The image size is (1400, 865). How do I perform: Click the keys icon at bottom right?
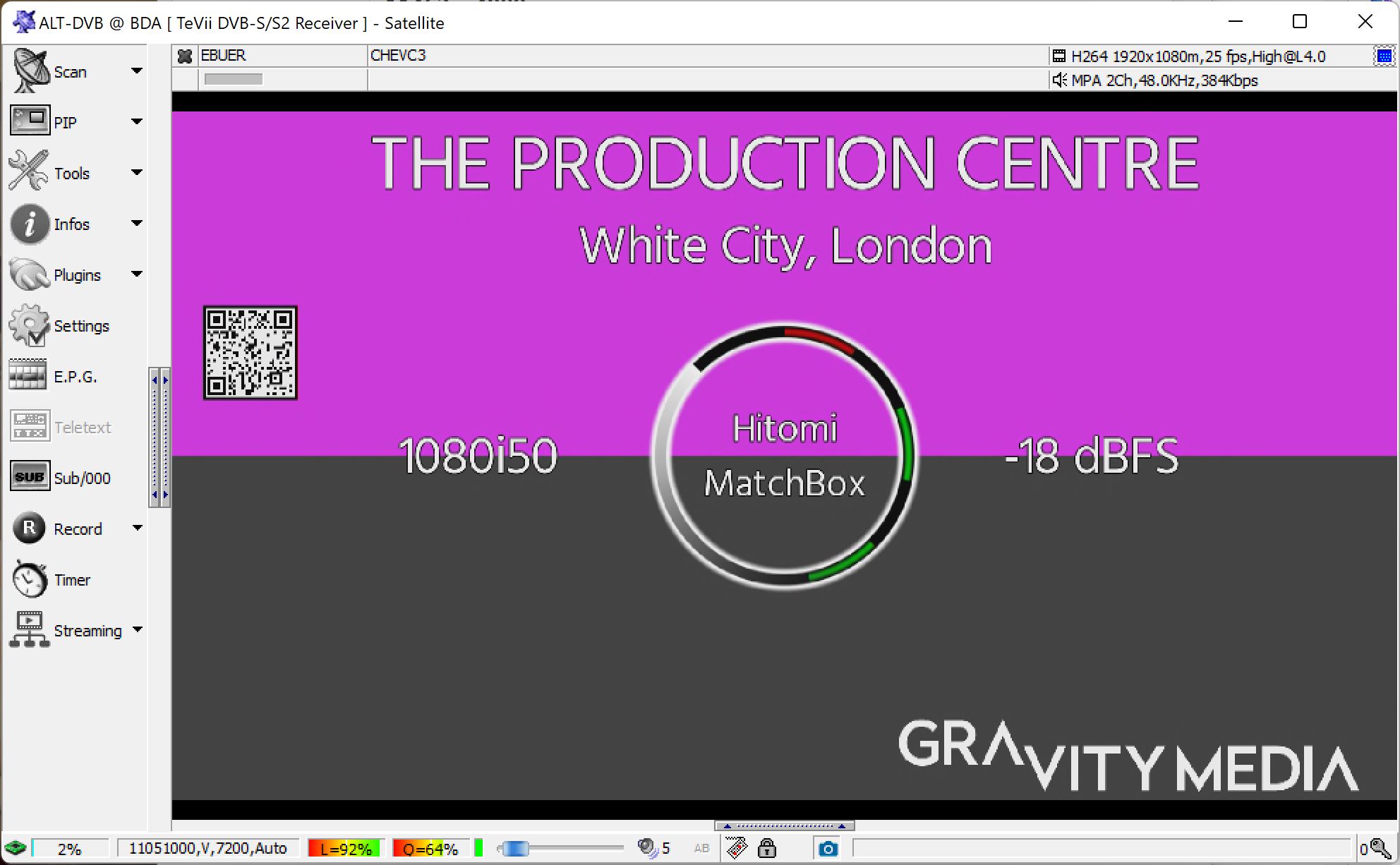pos(1381,848)
